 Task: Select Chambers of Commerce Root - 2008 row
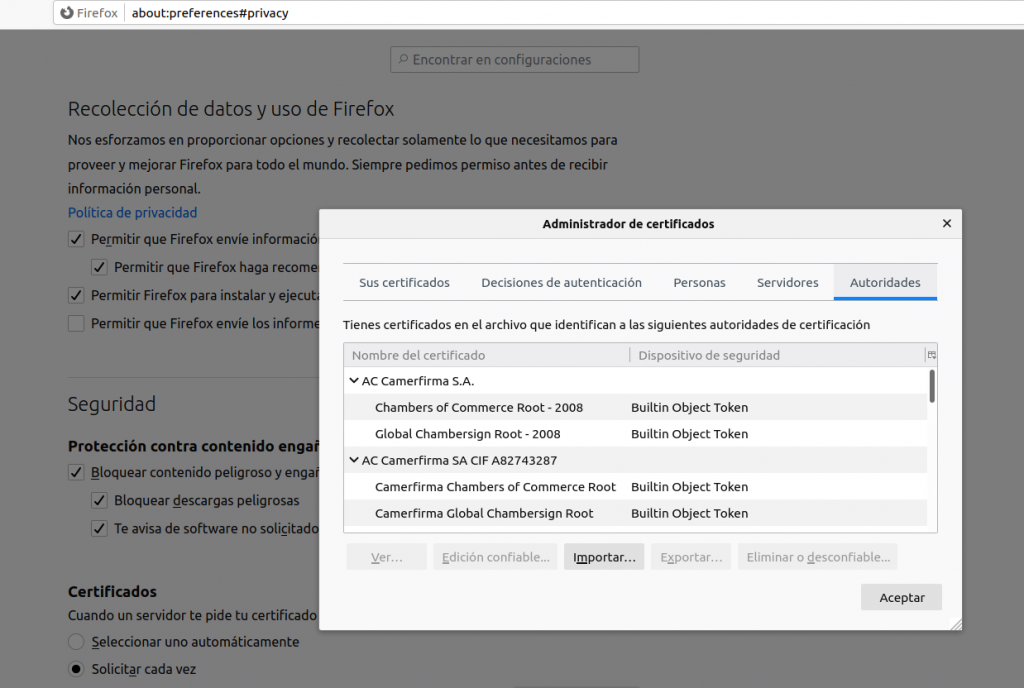(x=635, y=407)
